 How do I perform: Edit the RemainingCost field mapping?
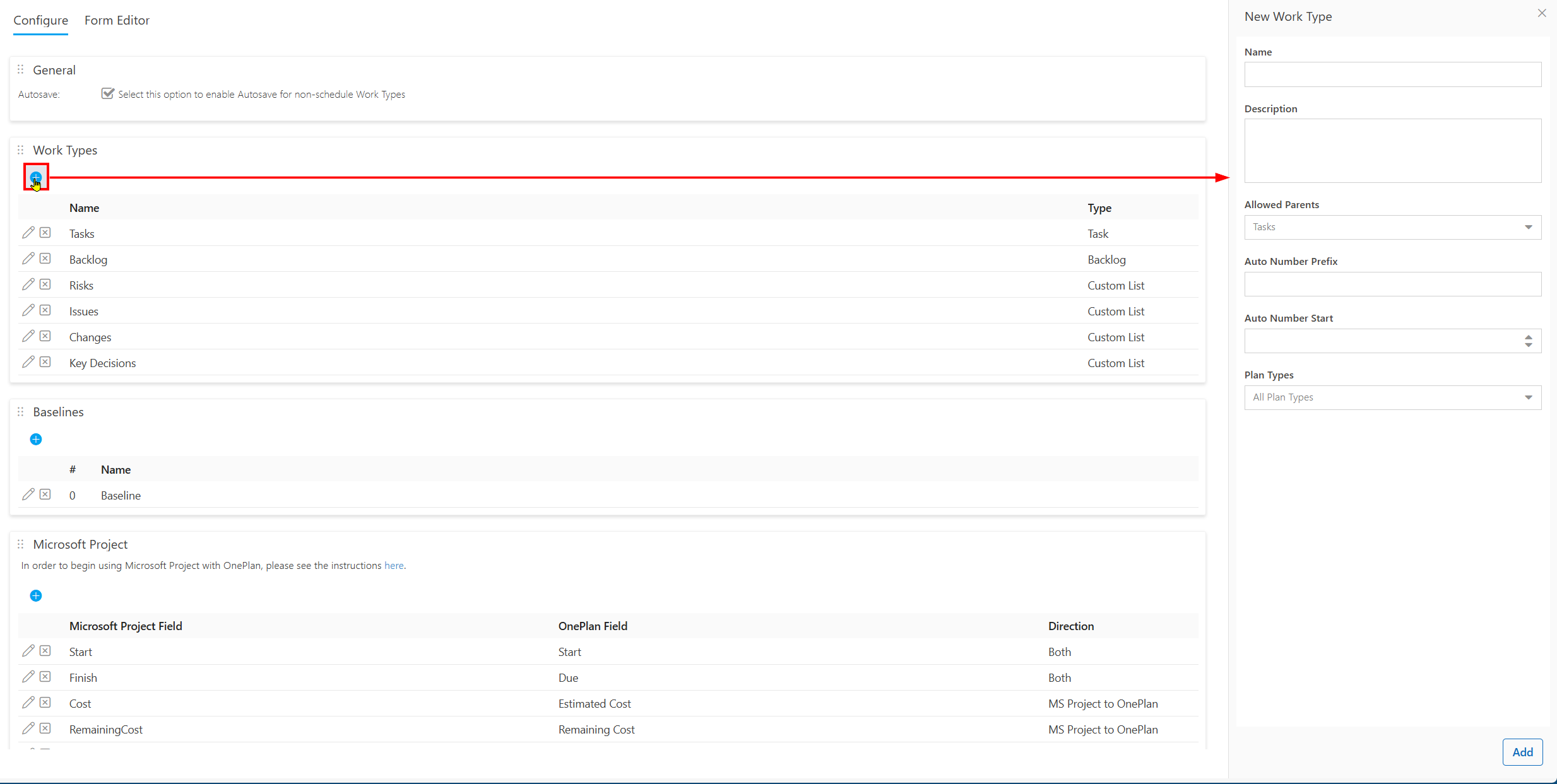click(x=28, y=728)
